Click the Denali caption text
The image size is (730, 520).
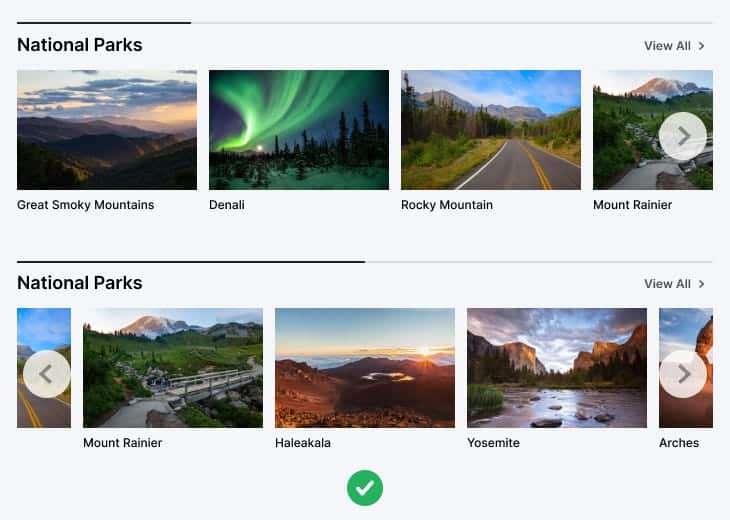pos(227,205)
